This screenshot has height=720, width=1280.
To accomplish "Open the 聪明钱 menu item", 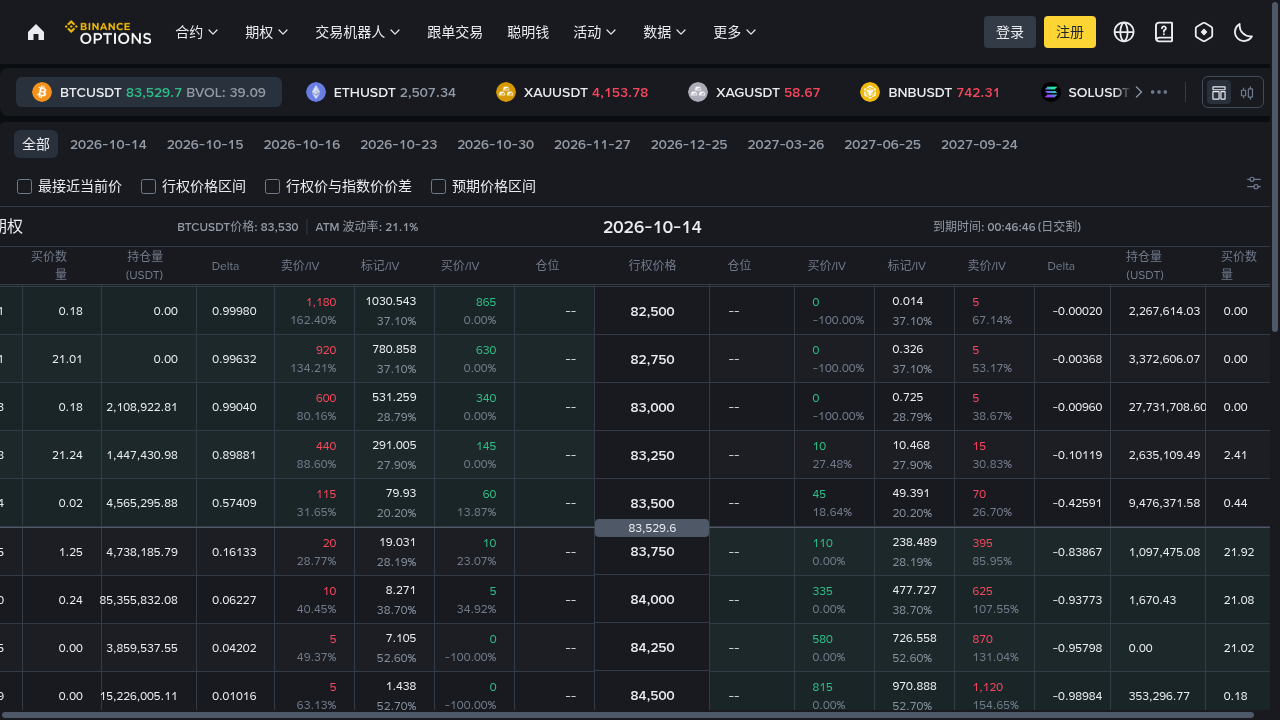I will pyautogui.click(x=528, y=32).
